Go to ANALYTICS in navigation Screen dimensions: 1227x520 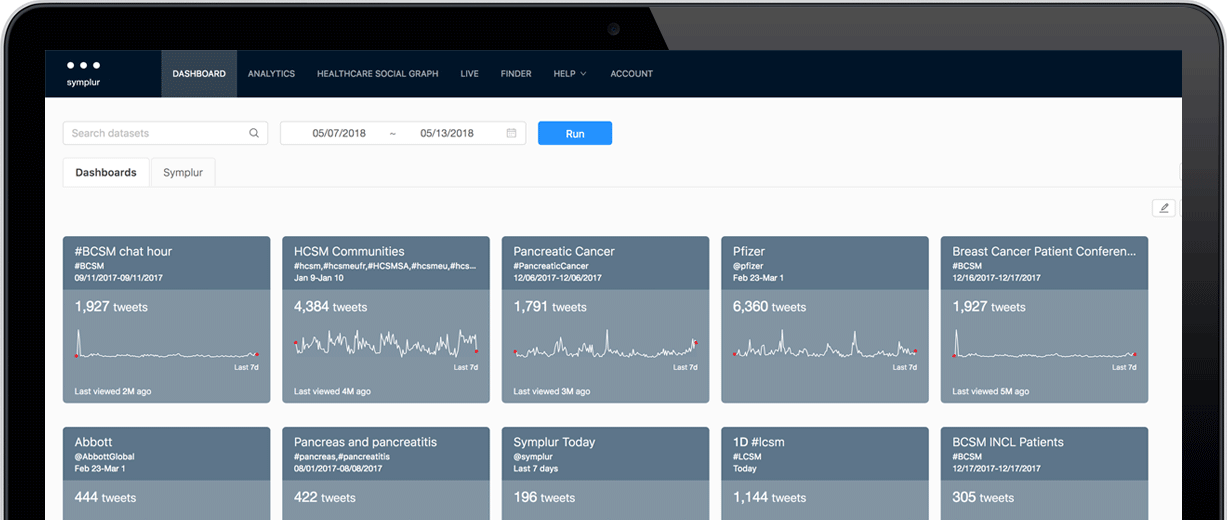tap(271, 74)
